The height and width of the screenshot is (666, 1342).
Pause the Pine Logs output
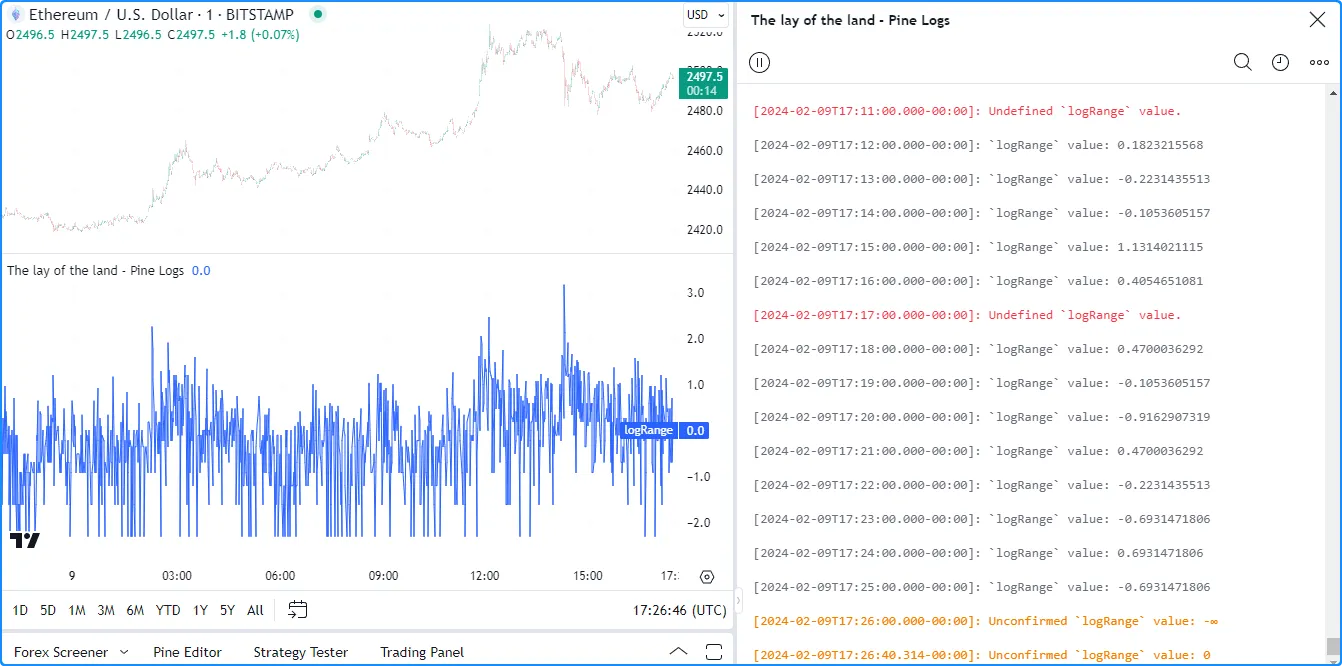tap(759, 62)
